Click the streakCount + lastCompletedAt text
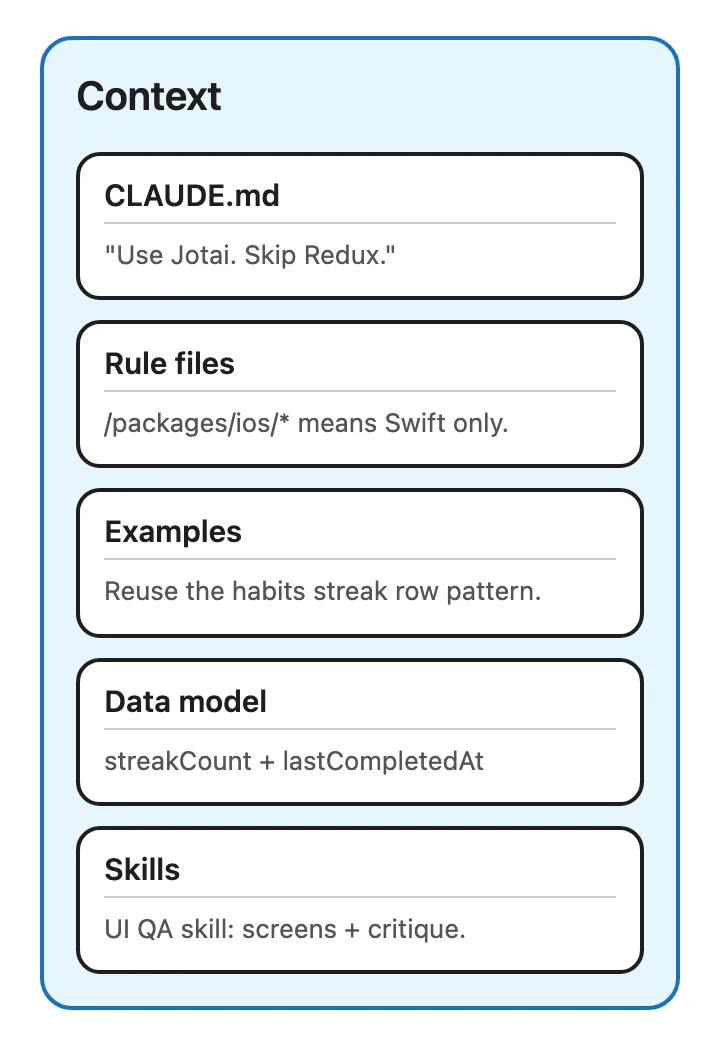720x1046 pixels. click(294, 761)
